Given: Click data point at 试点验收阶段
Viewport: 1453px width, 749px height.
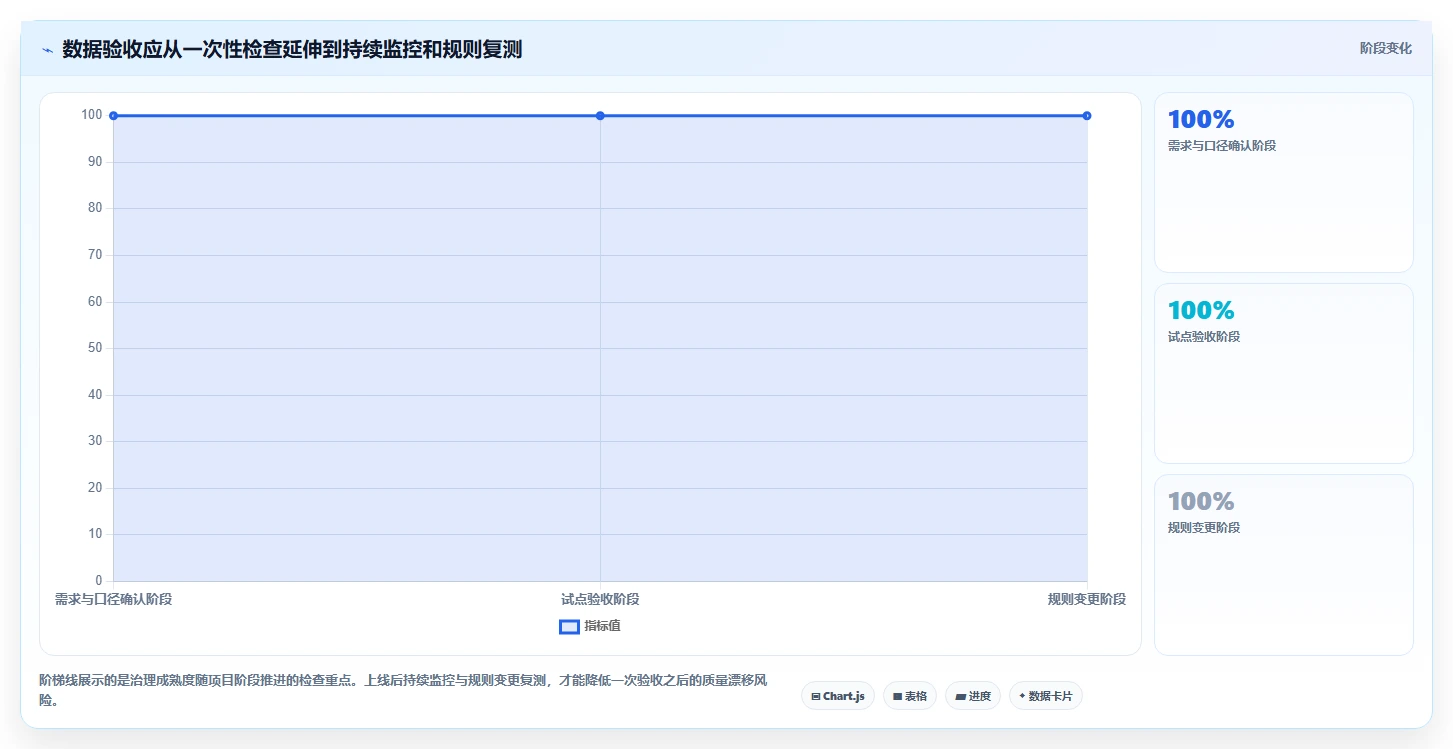Looking at the screenshot, I should point(600,116).
